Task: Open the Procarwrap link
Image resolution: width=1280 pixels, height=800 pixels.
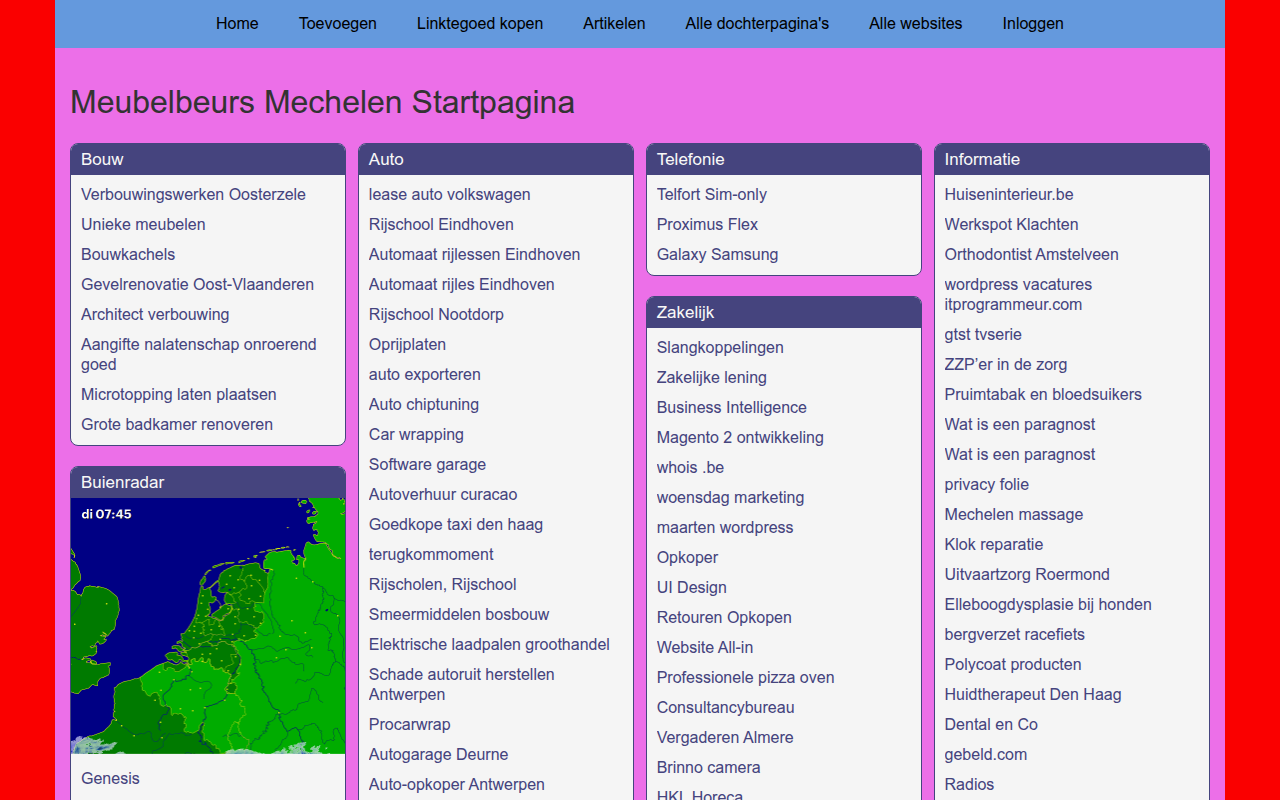Action: click(x=410, y=724)
